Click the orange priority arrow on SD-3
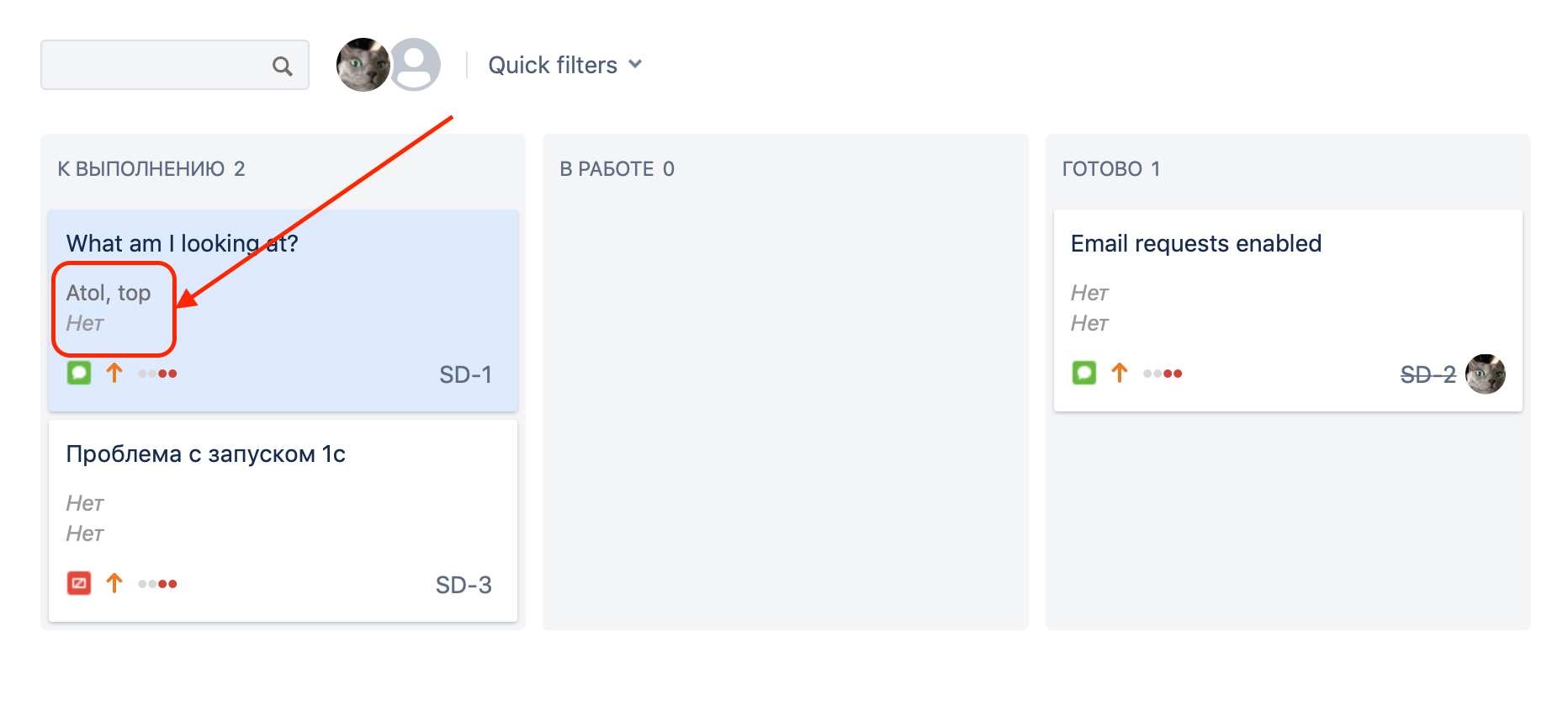The image size is (1568, 727). click(114, 583)
